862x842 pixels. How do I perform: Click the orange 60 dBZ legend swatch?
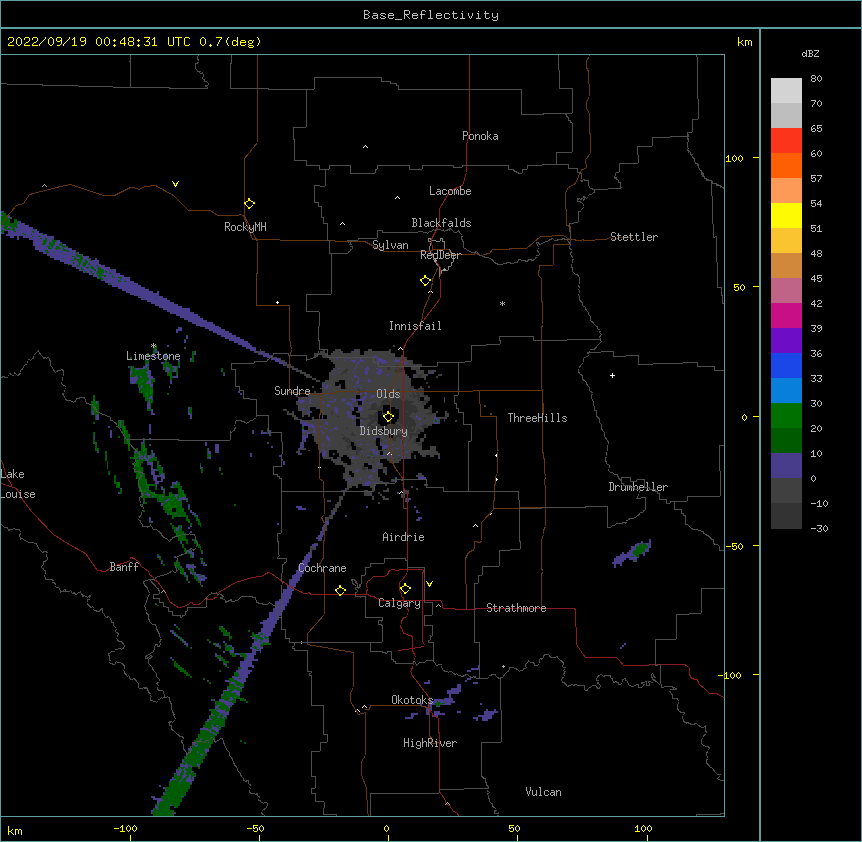pyautogui.click(x=786, y=165)
